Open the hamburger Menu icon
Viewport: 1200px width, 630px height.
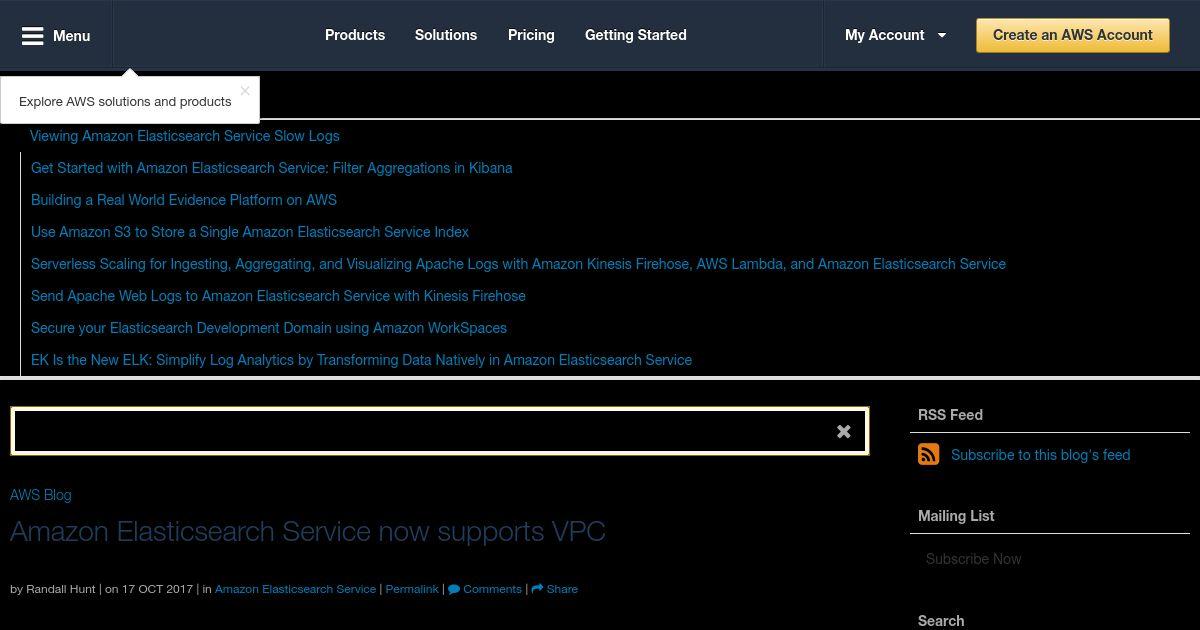pos(33,36)
